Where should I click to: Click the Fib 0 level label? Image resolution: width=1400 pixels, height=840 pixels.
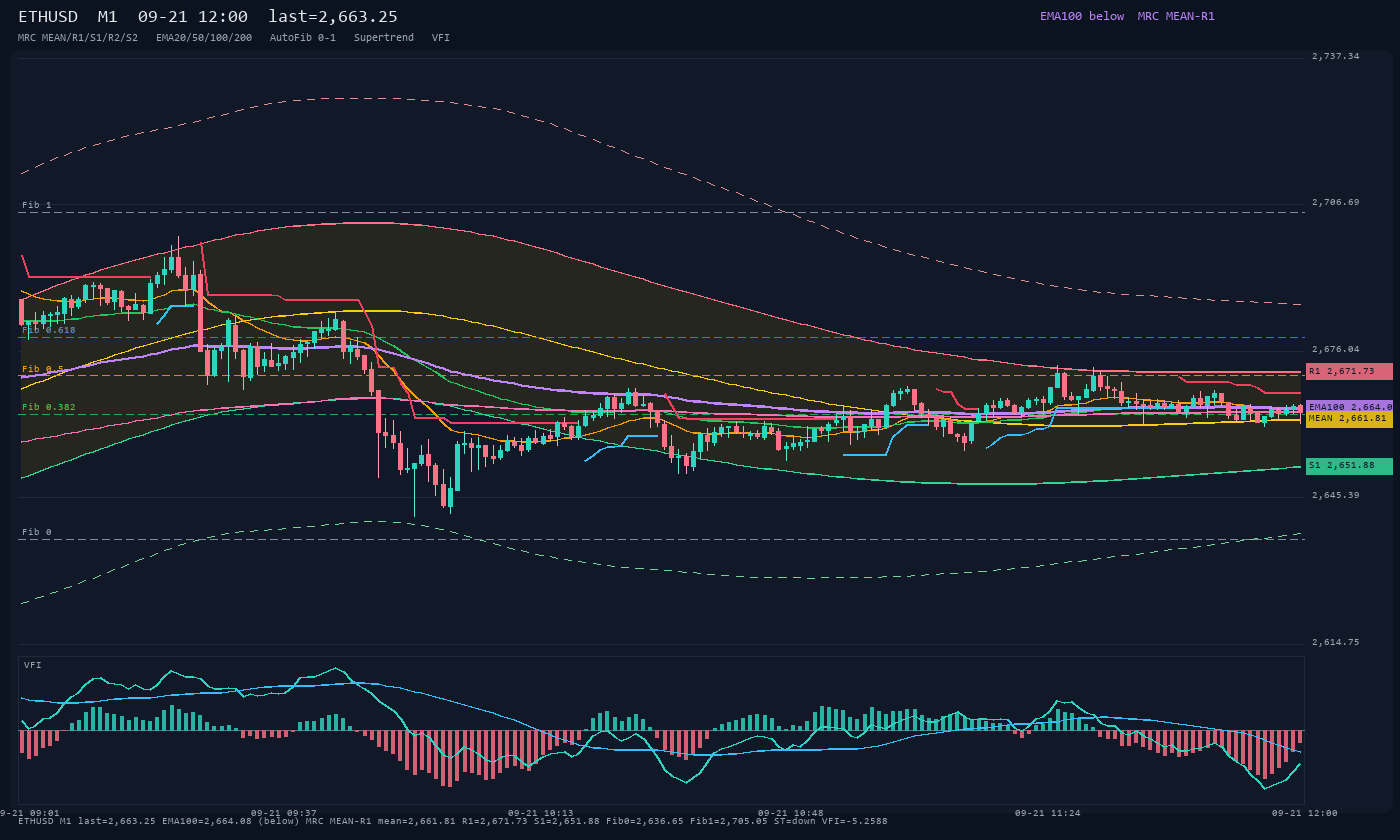pos(37,533)
